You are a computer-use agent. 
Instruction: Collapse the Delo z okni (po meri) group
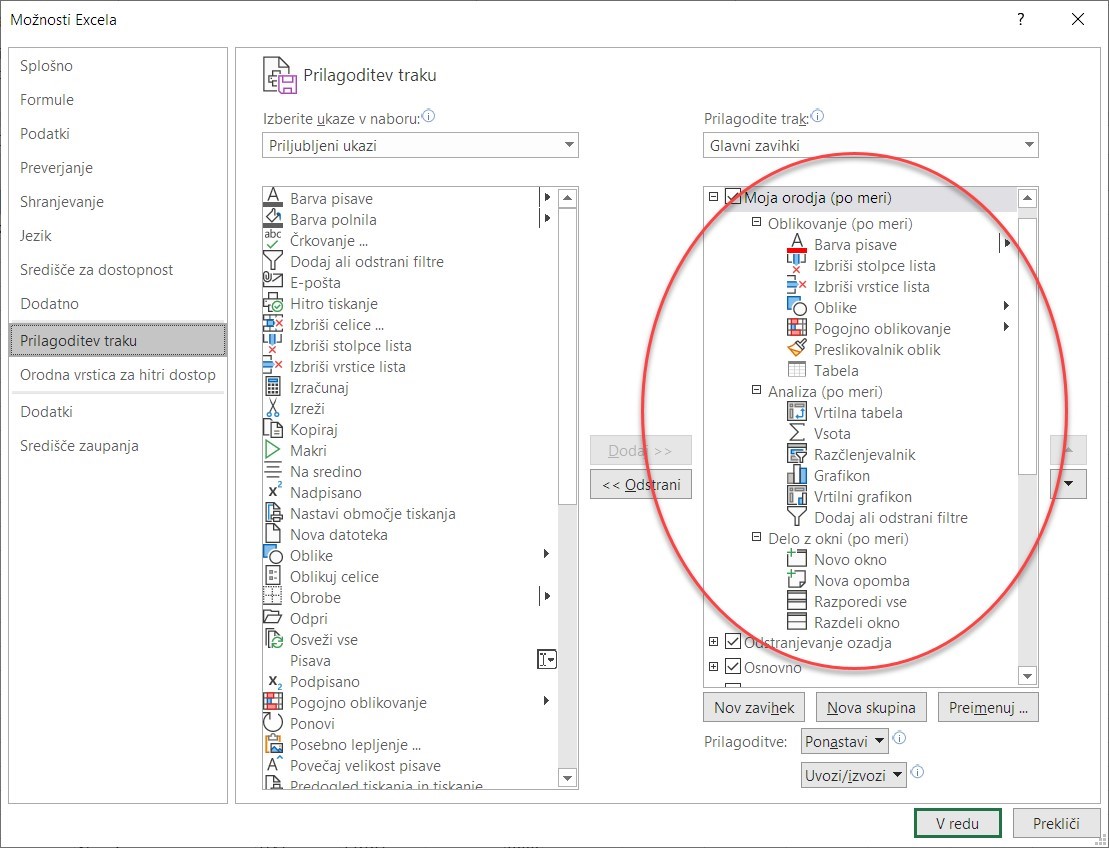click(x=756, y=538)
